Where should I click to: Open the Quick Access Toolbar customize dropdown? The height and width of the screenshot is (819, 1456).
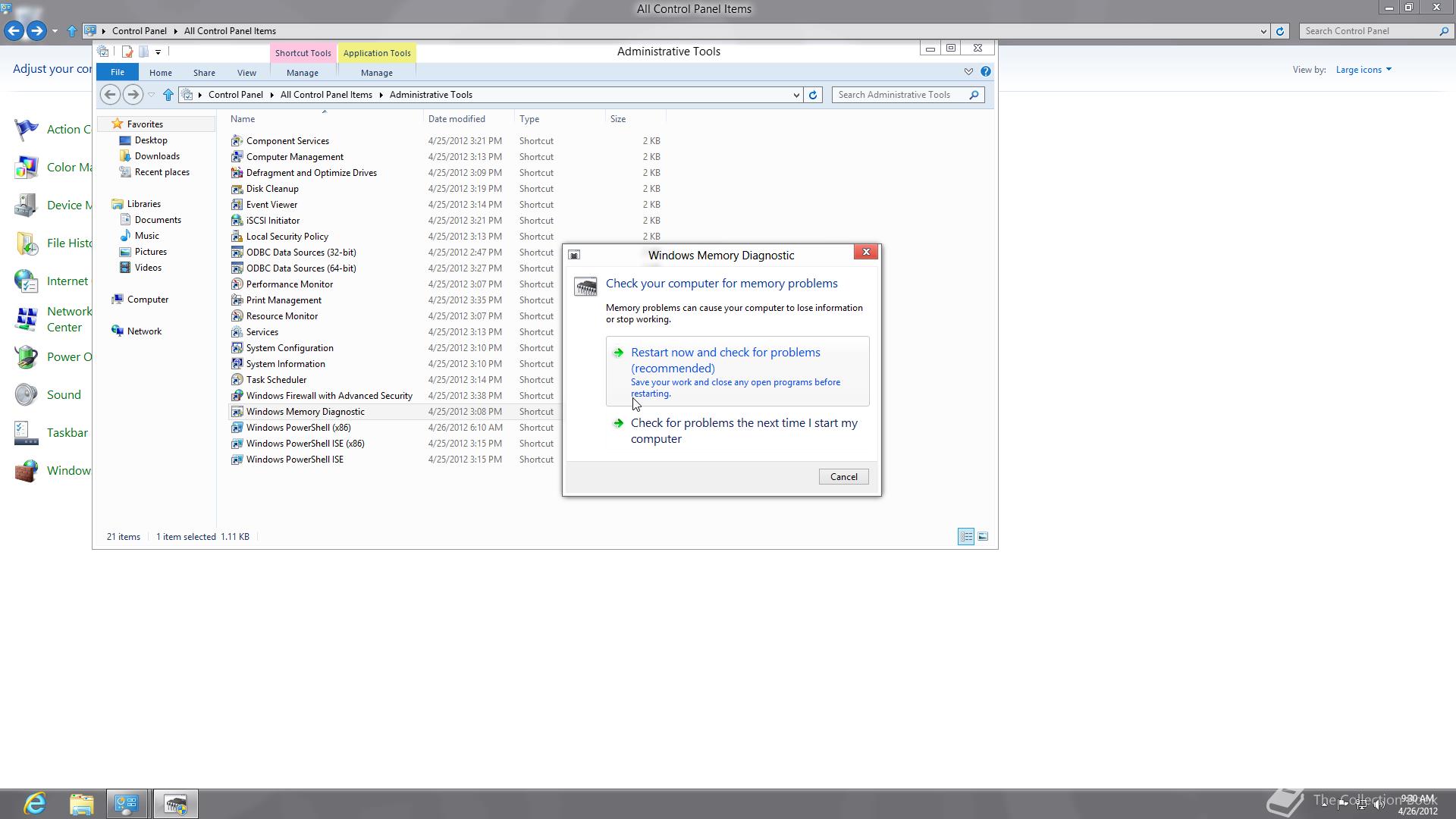click(158, 52)
